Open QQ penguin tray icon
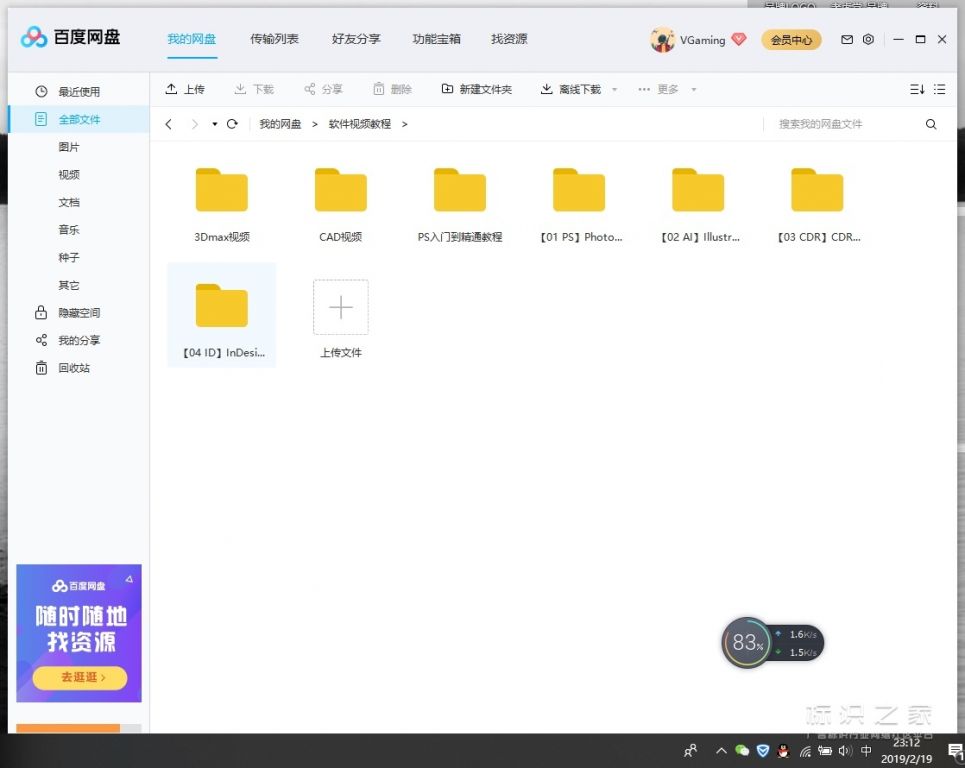The width and height of the screenshot is (965, 768). coord(783,750)
